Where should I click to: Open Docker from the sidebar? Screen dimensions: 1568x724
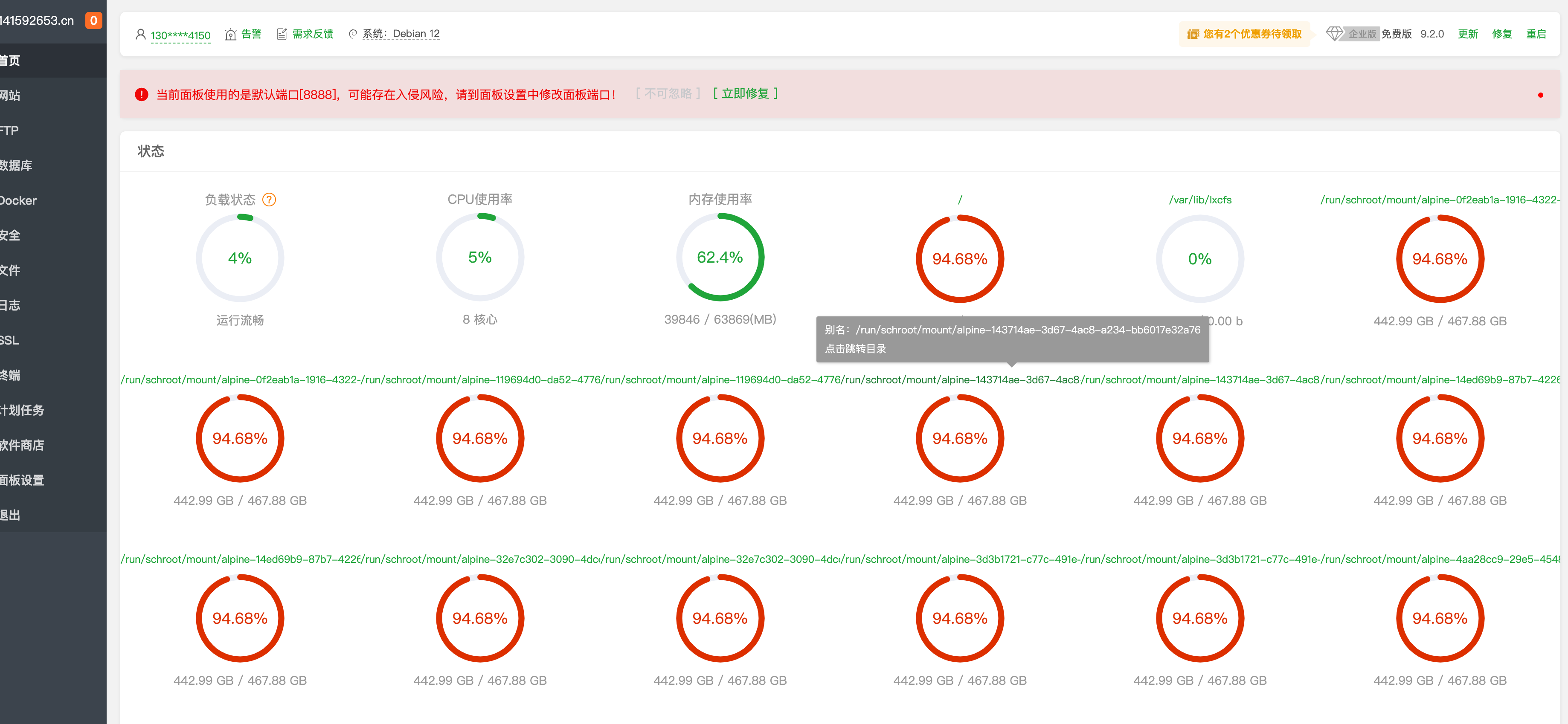pyautogui.click(x=53, y=200)
